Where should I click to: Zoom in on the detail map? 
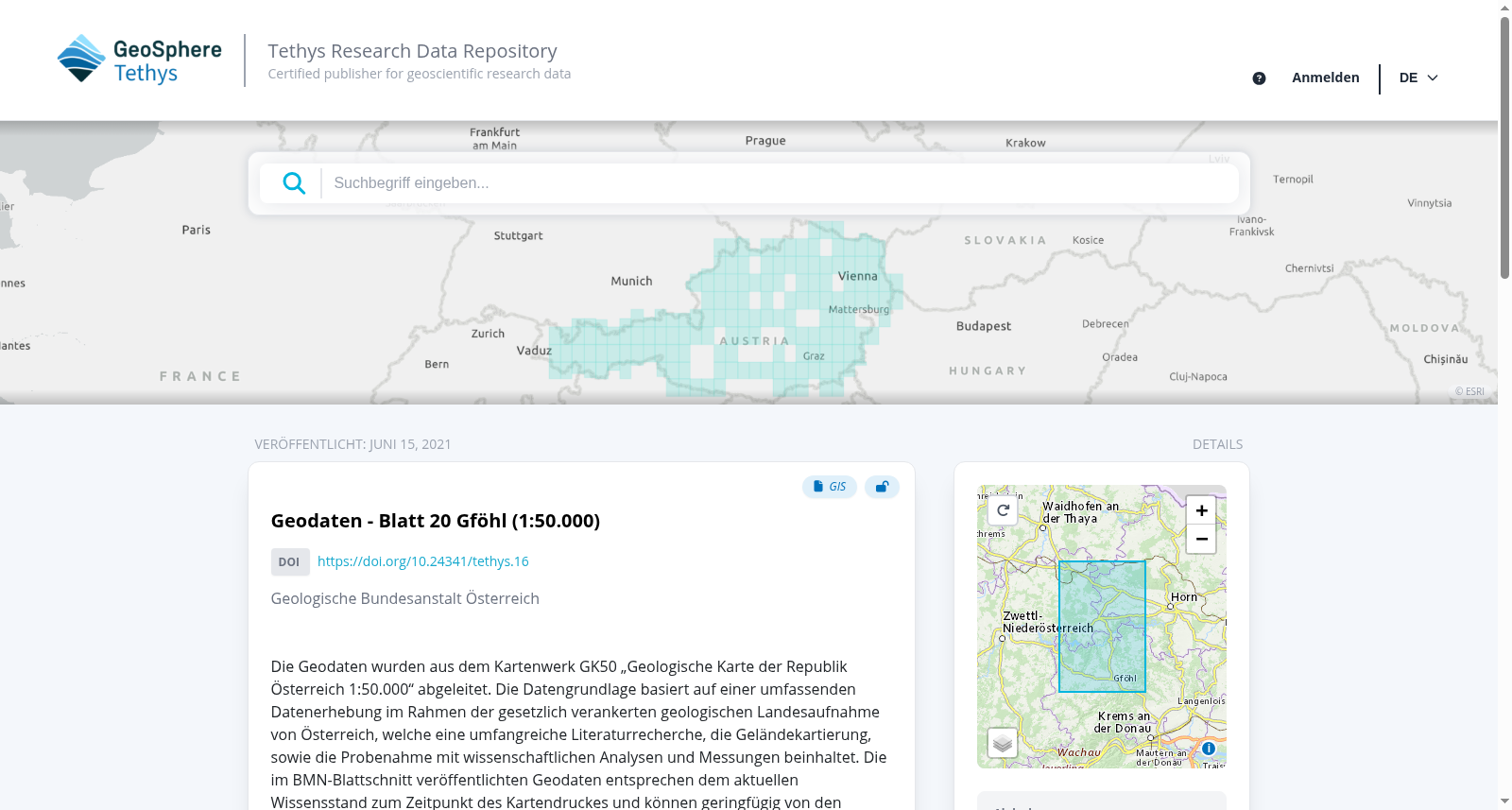pos(1201,510)
